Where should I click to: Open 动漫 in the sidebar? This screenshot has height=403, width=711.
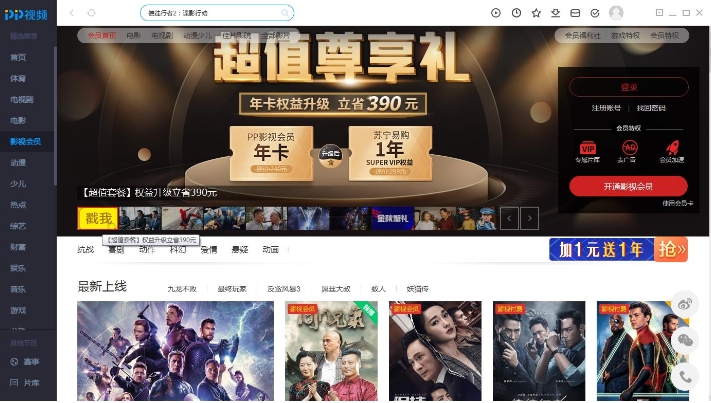[x=18, y=163]
